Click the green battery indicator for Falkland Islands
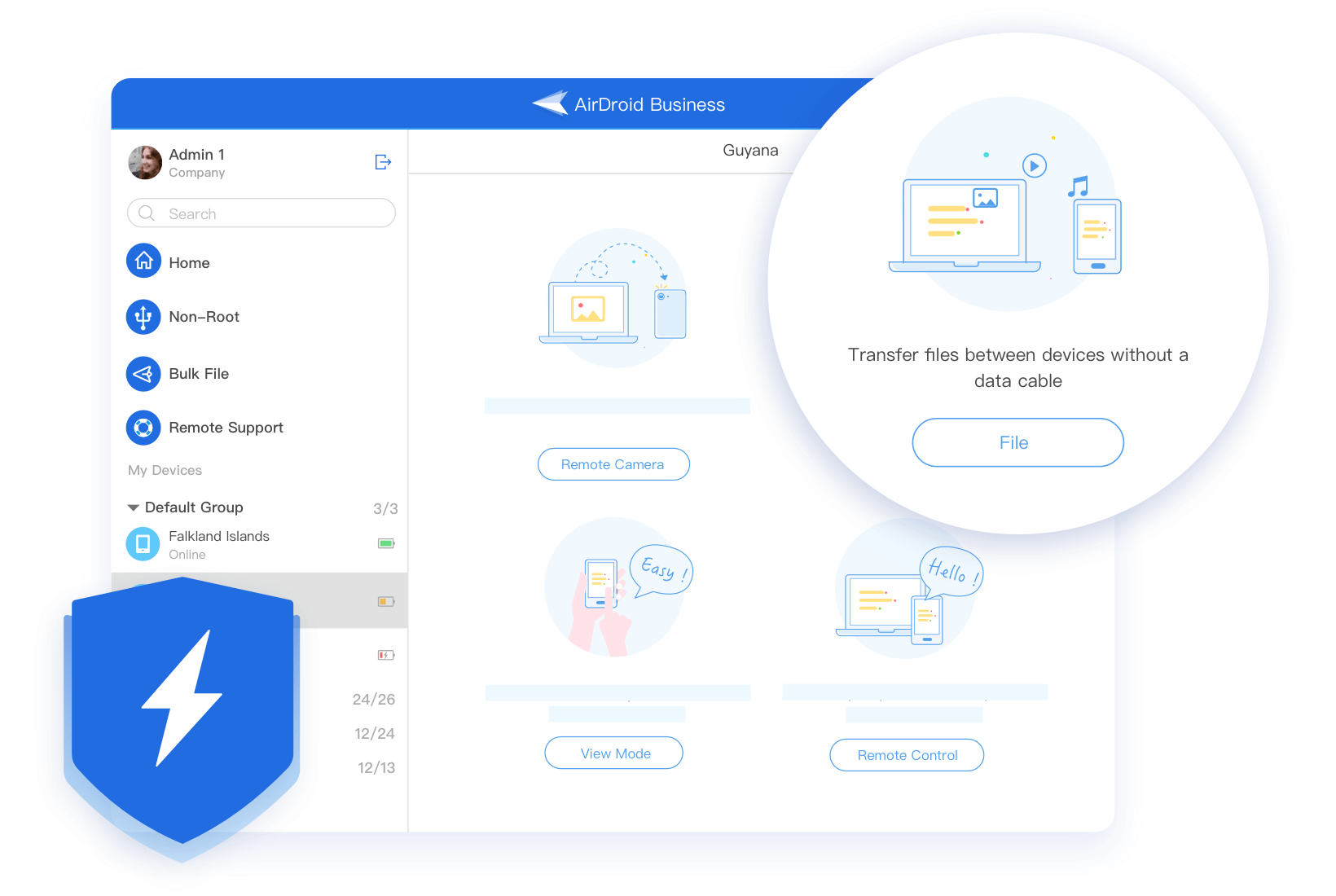1336x896 pixels. (386, 543)
